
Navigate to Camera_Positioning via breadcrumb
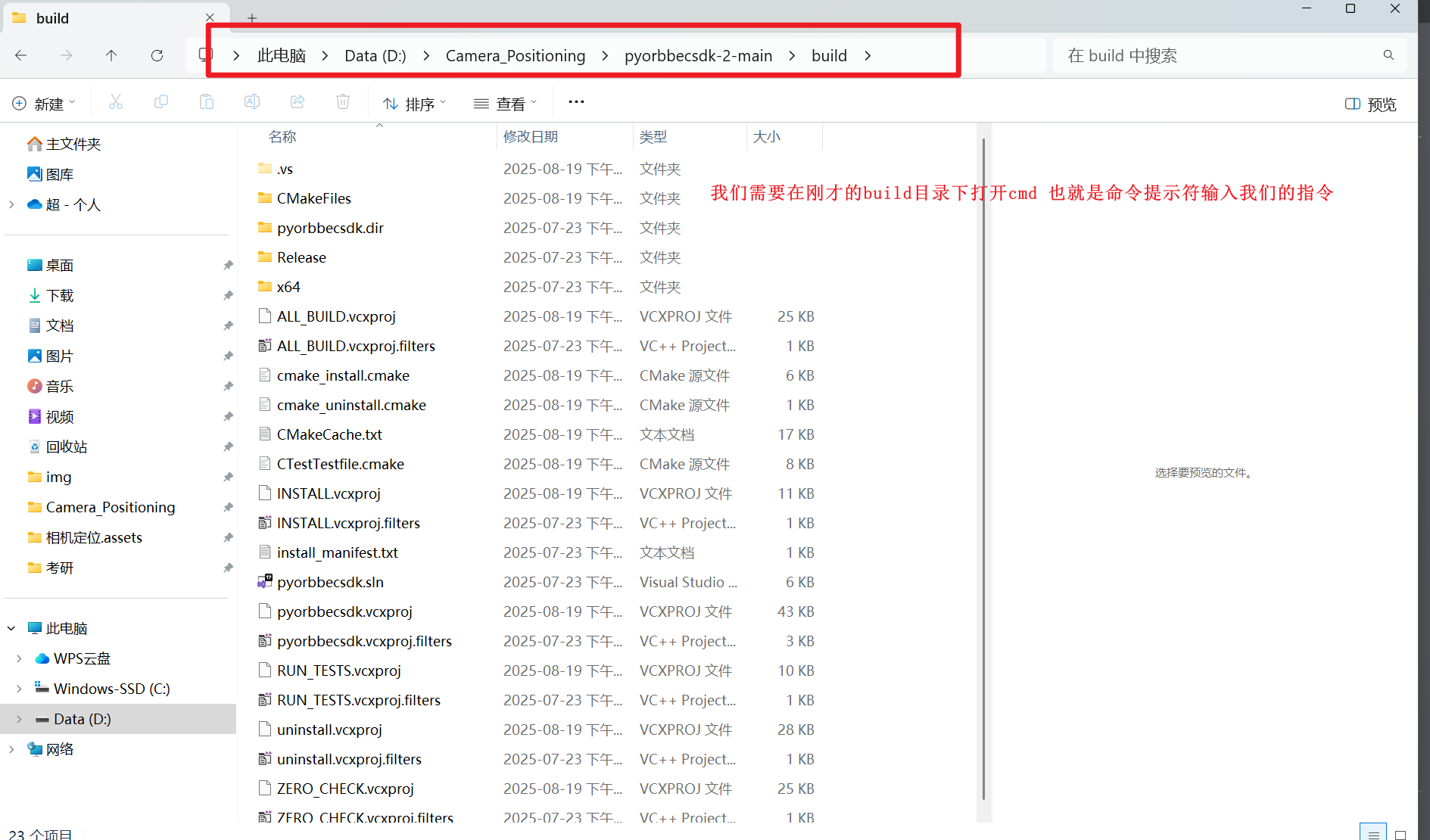click(516, 54)
